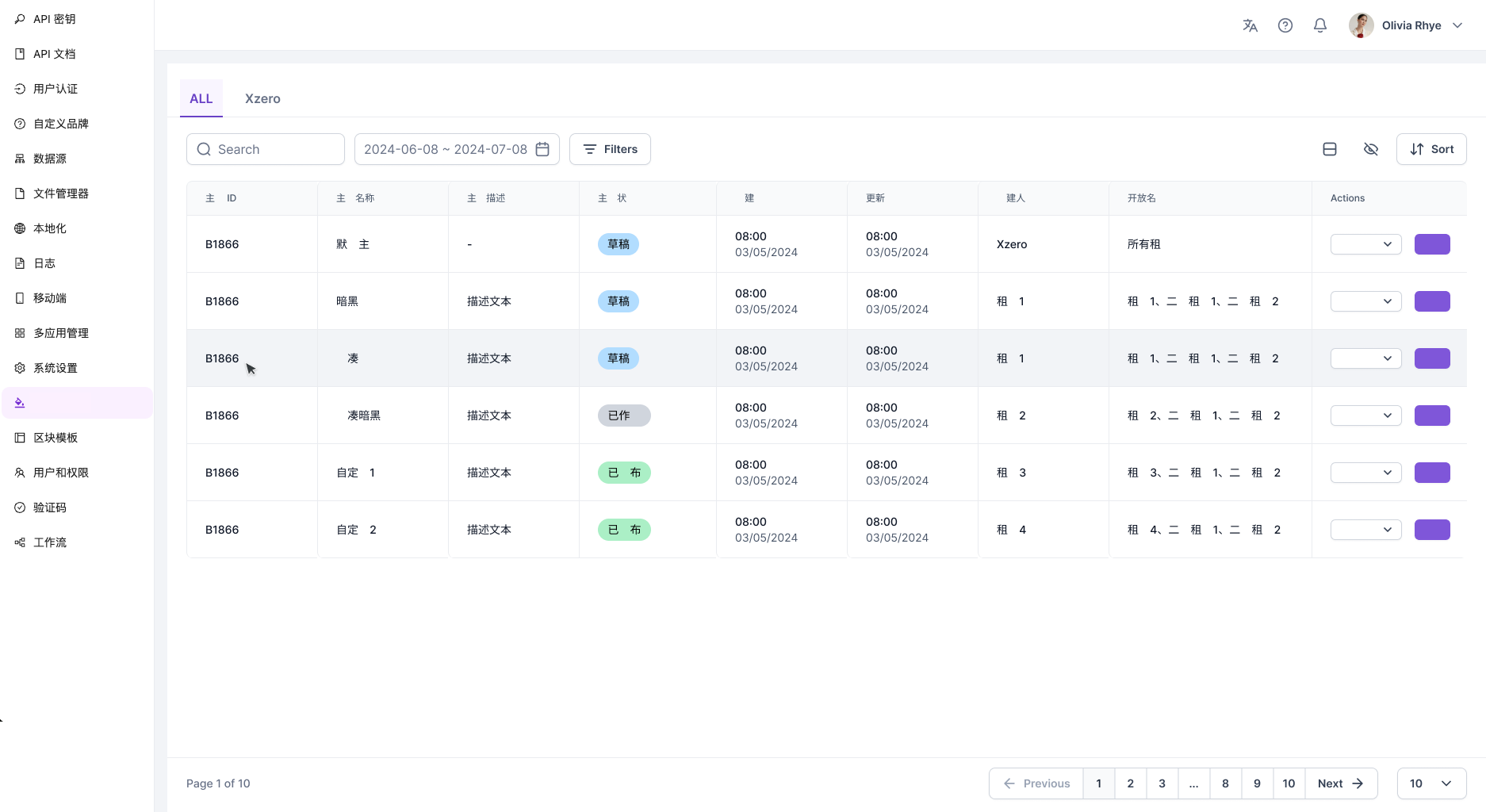Screen dimensions: 1486x812
Task: Open the actions dropdown in 暗黑 row
Action: [1366, 301]
